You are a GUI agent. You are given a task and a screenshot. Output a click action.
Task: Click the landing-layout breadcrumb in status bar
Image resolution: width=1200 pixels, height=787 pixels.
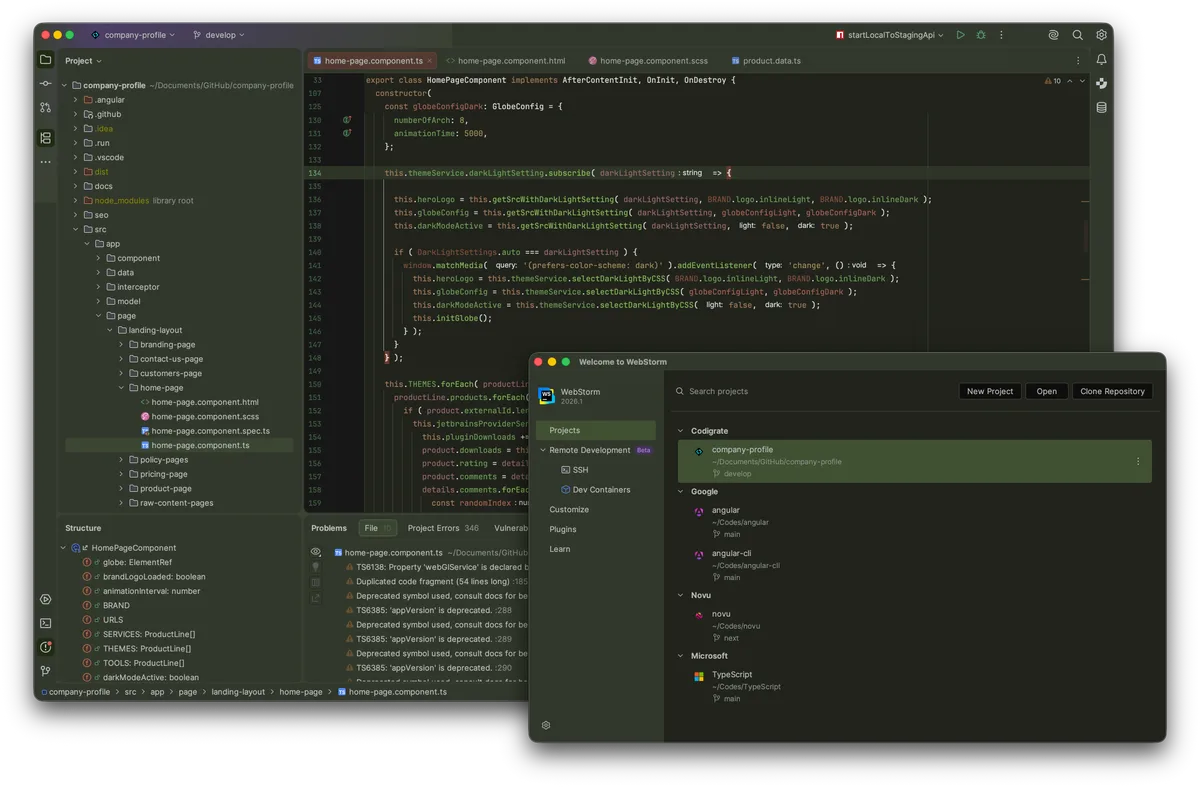coord(238,692)
